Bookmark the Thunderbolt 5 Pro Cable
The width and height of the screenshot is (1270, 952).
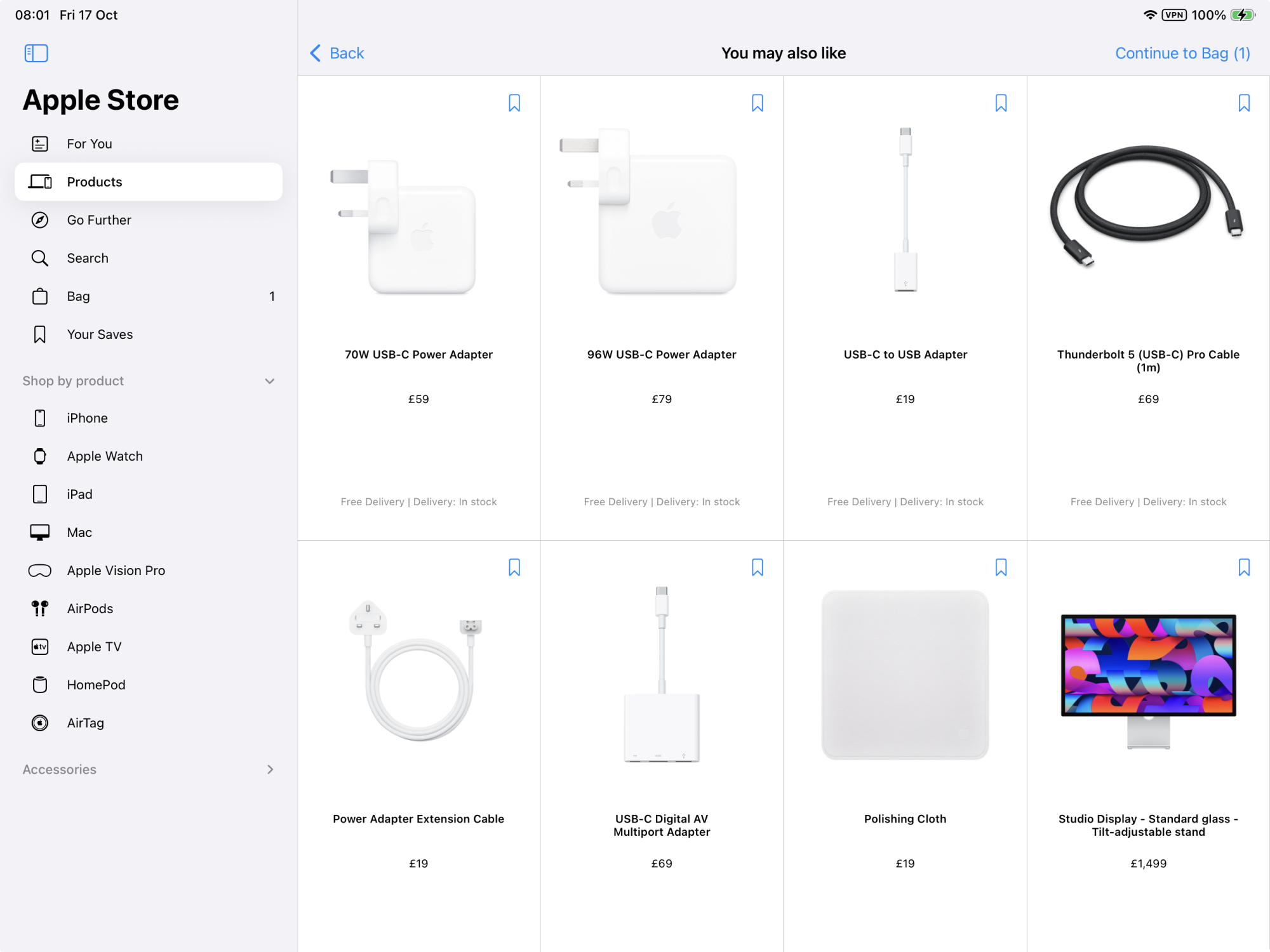pyautogui.click(x=1244, y=103)
